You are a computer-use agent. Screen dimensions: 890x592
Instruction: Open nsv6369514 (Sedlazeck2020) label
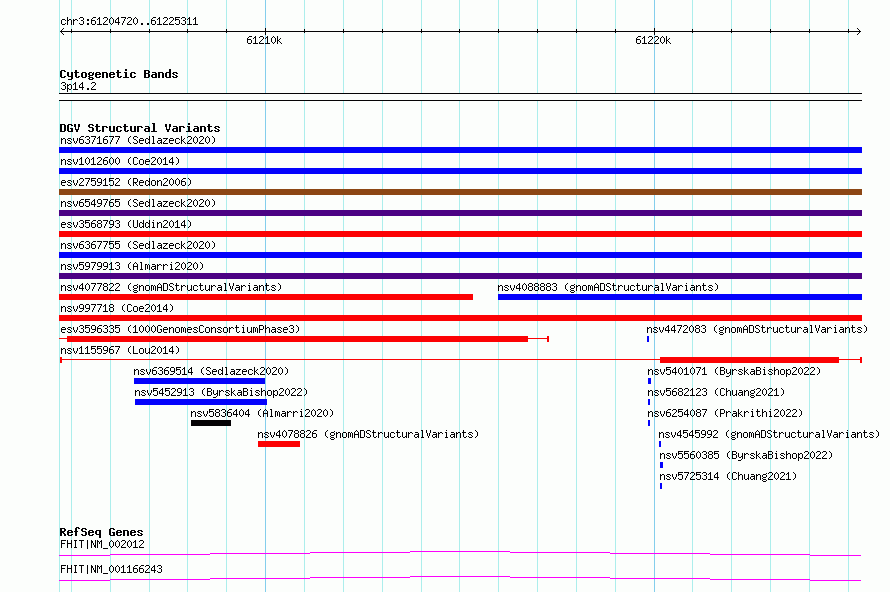click(211, 371)
